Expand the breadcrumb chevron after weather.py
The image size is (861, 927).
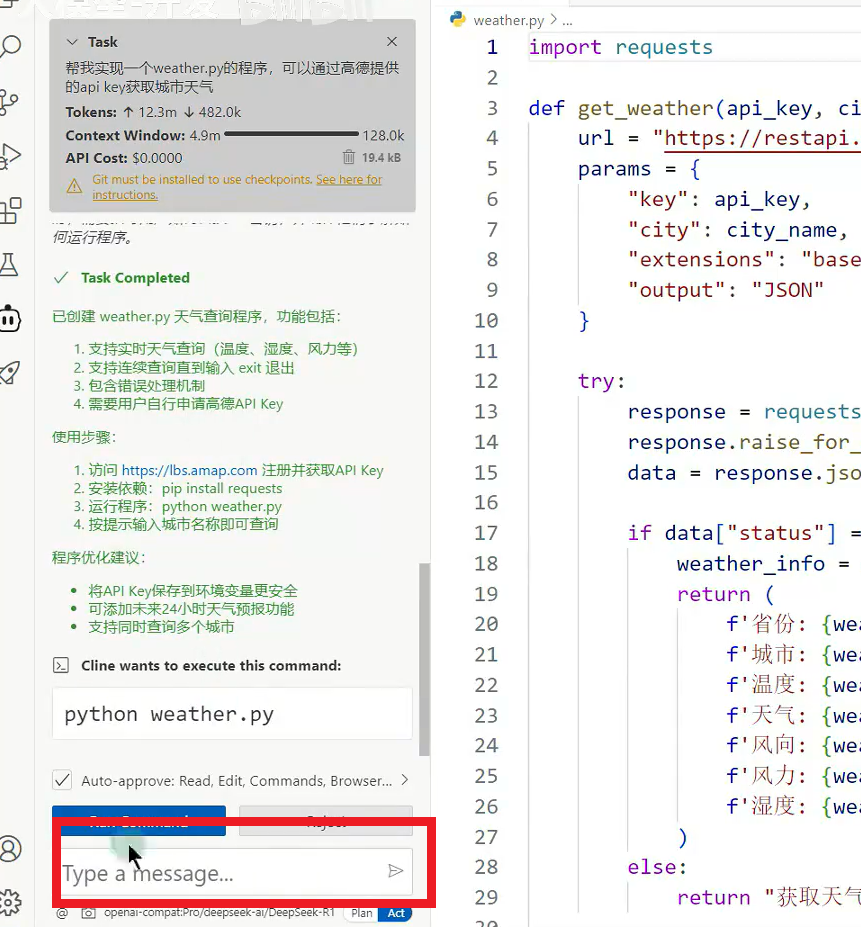pyautogui.click(x=554, y=20)
